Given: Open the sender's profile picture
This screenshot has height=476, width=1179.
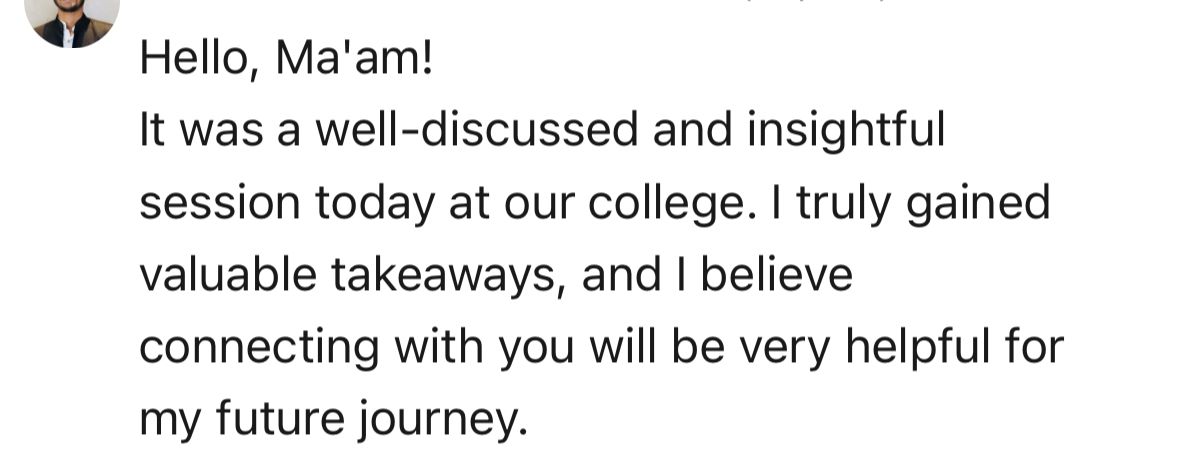Looking at the screenshot, I should point(72,18).
